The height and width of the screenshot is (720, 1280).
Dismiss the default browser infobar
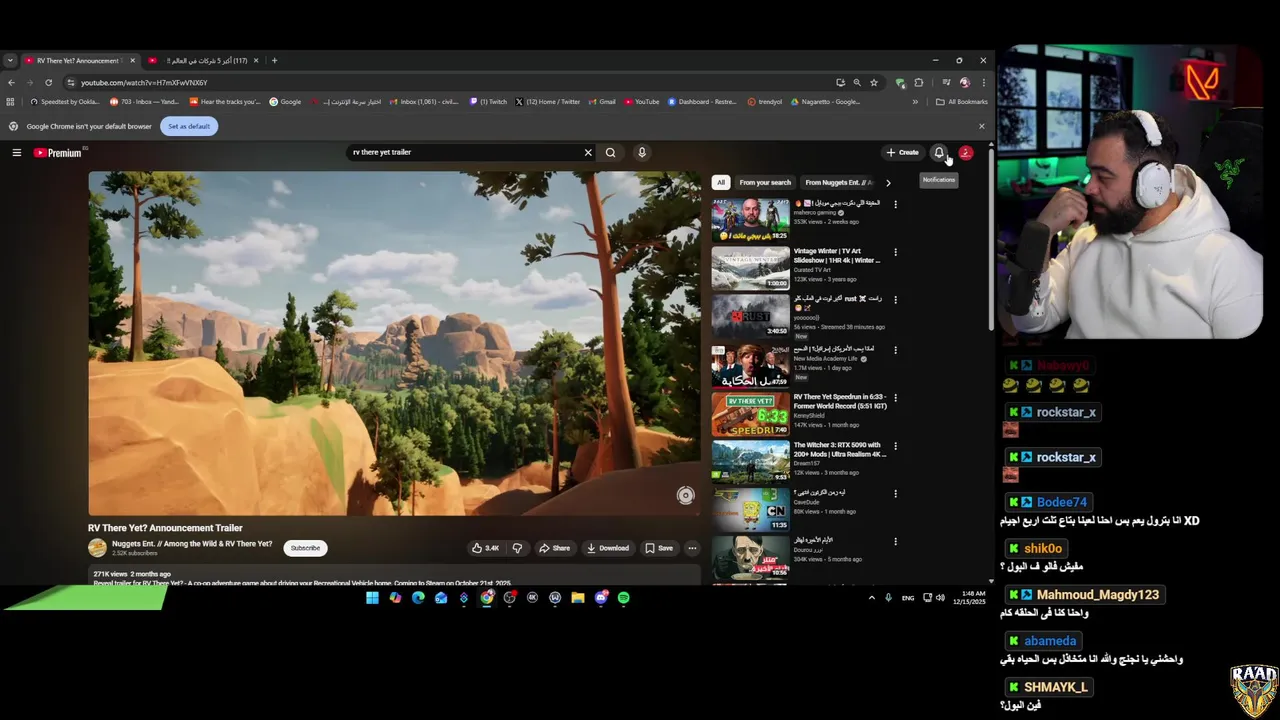click(981, 126)
